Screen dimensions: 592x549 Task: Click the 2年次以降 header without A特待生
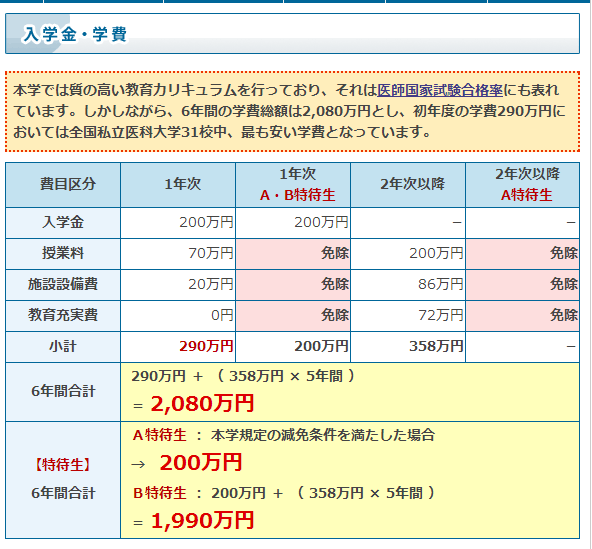point(408,185)
